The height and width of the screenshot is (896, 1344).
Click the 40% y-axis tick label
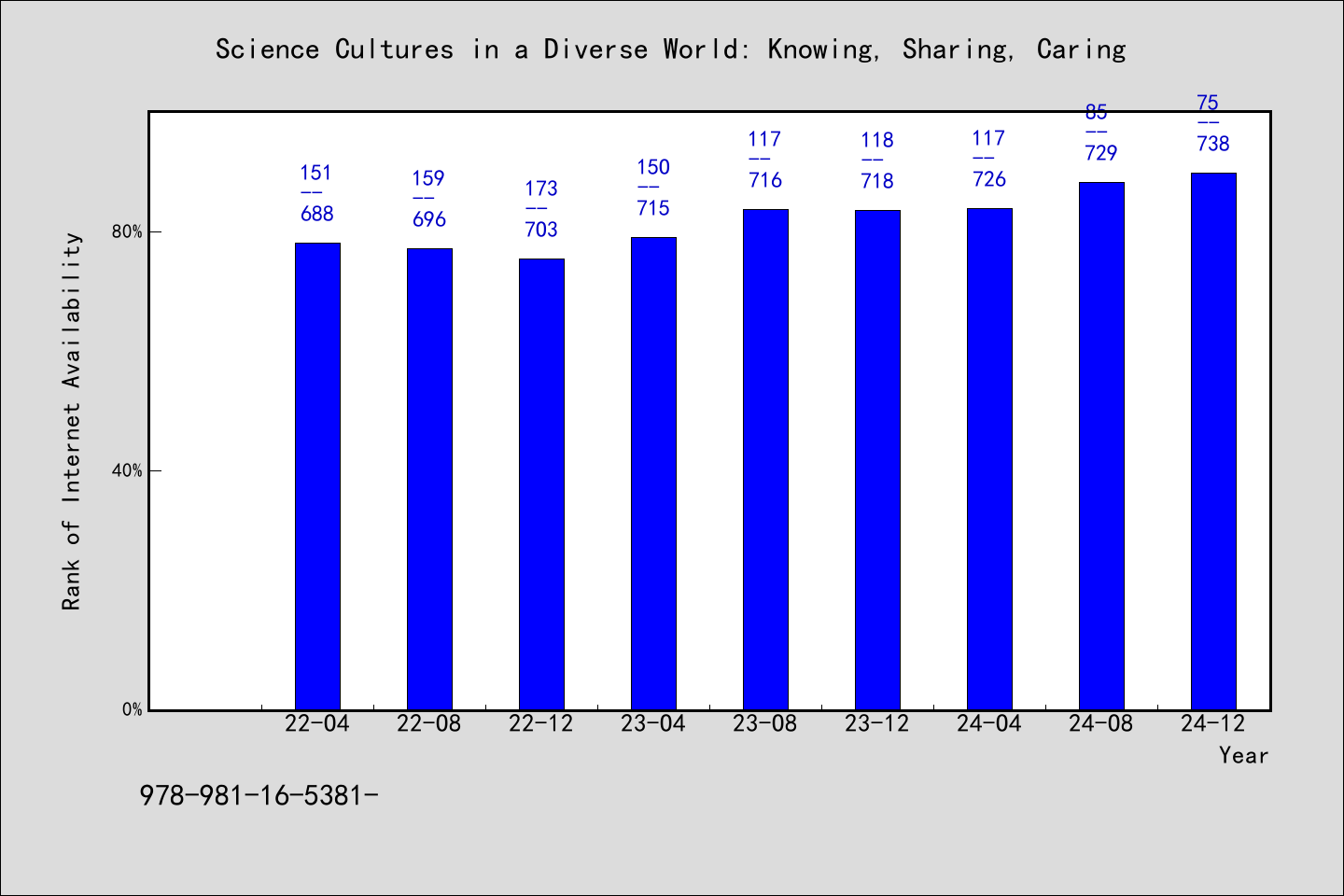(x=127, y=470)
